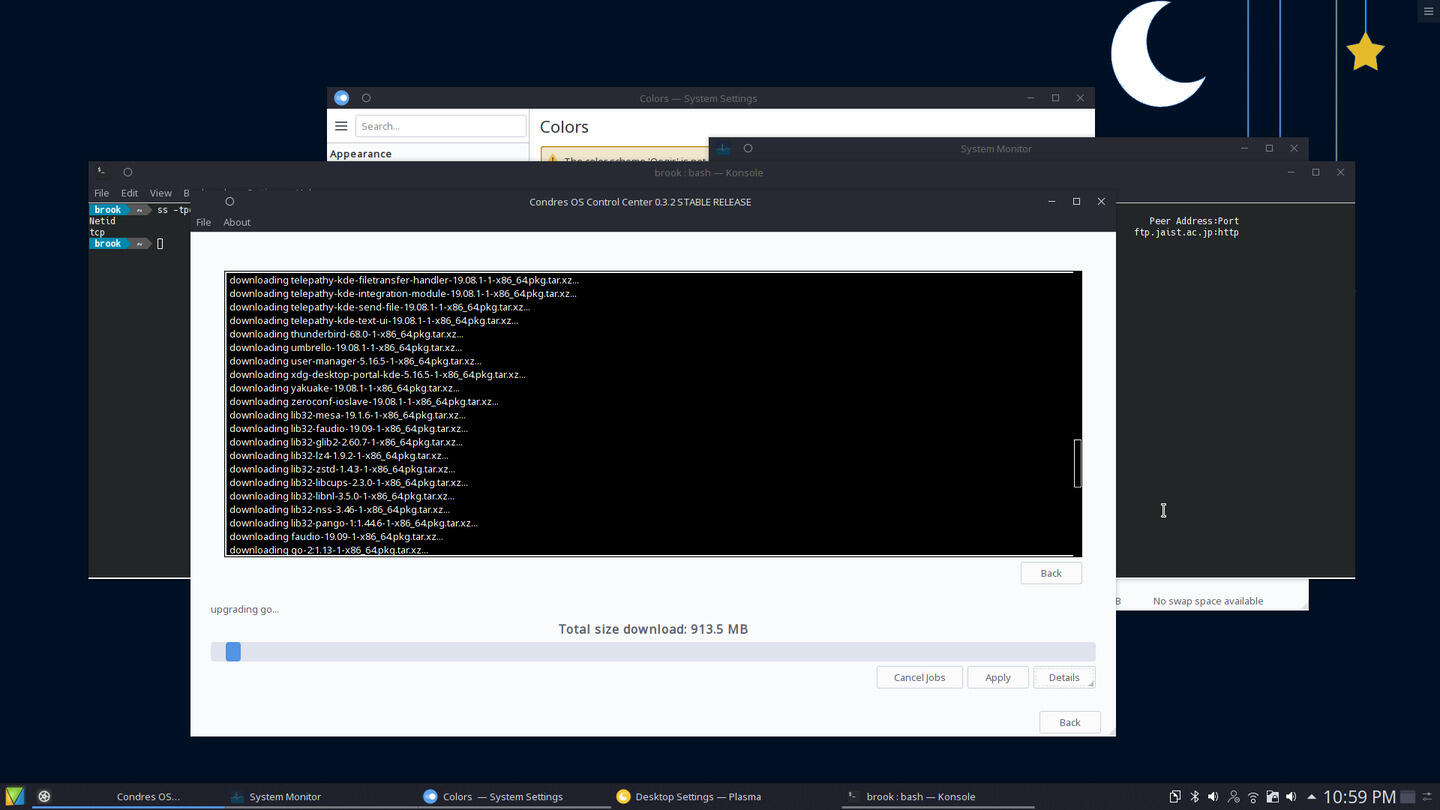Screen dimensions: 1440x810
Task: Click 'Total size download: 913.5 MB' label
Action: click(x=653, y=629)
